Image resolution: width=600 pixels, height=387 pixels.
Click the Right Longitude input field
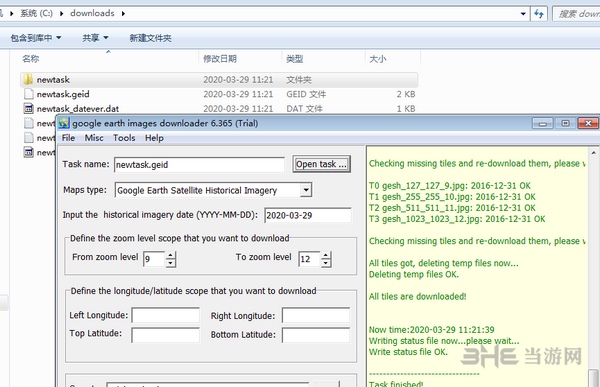coord(316,315)
